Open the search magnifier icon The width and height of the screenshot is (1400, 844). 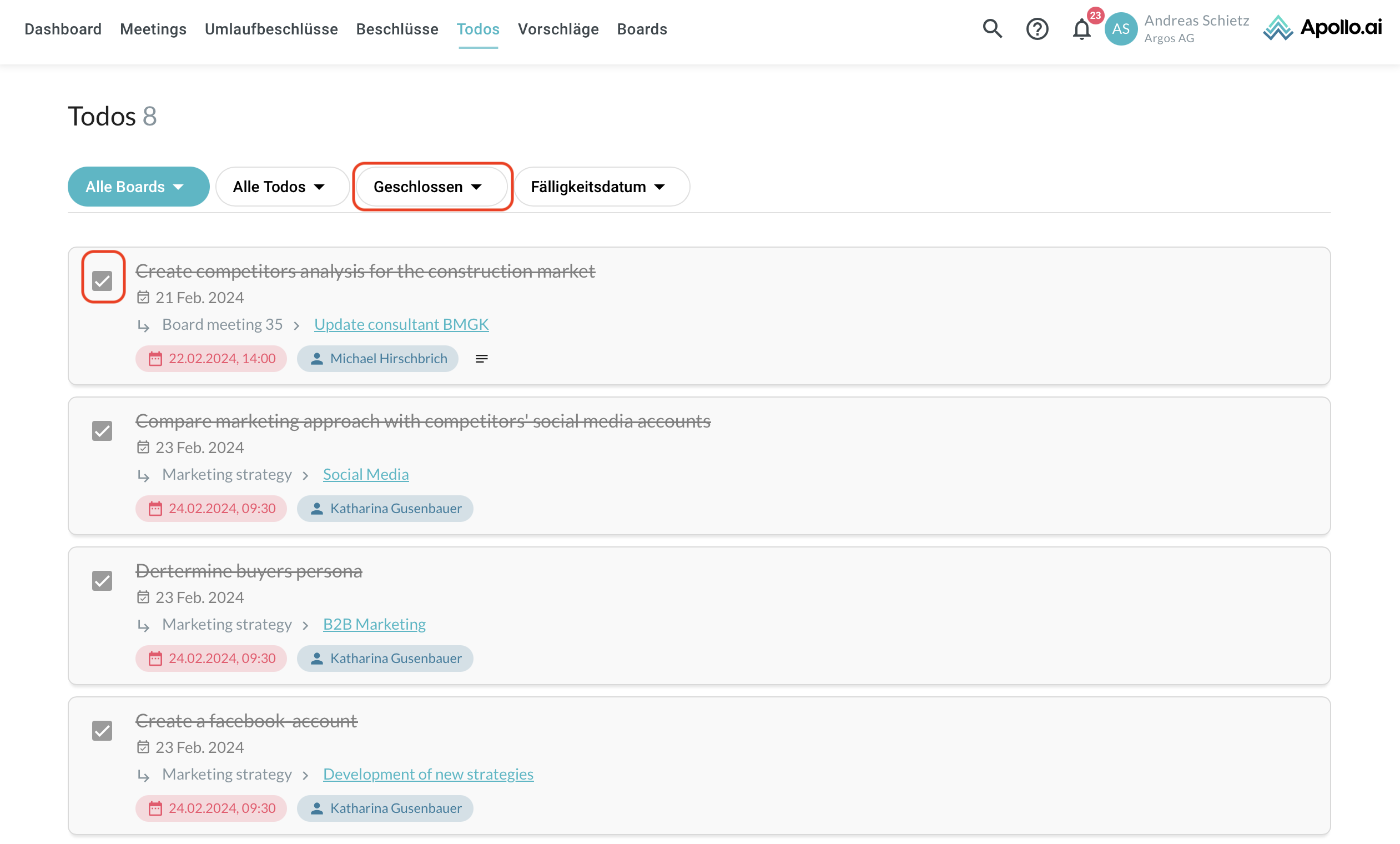coord(992,28)
